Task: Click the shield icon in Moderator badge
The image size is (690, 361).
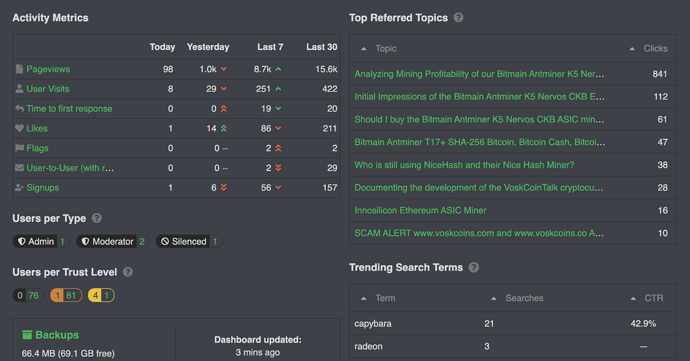Action: click(85, 241)
